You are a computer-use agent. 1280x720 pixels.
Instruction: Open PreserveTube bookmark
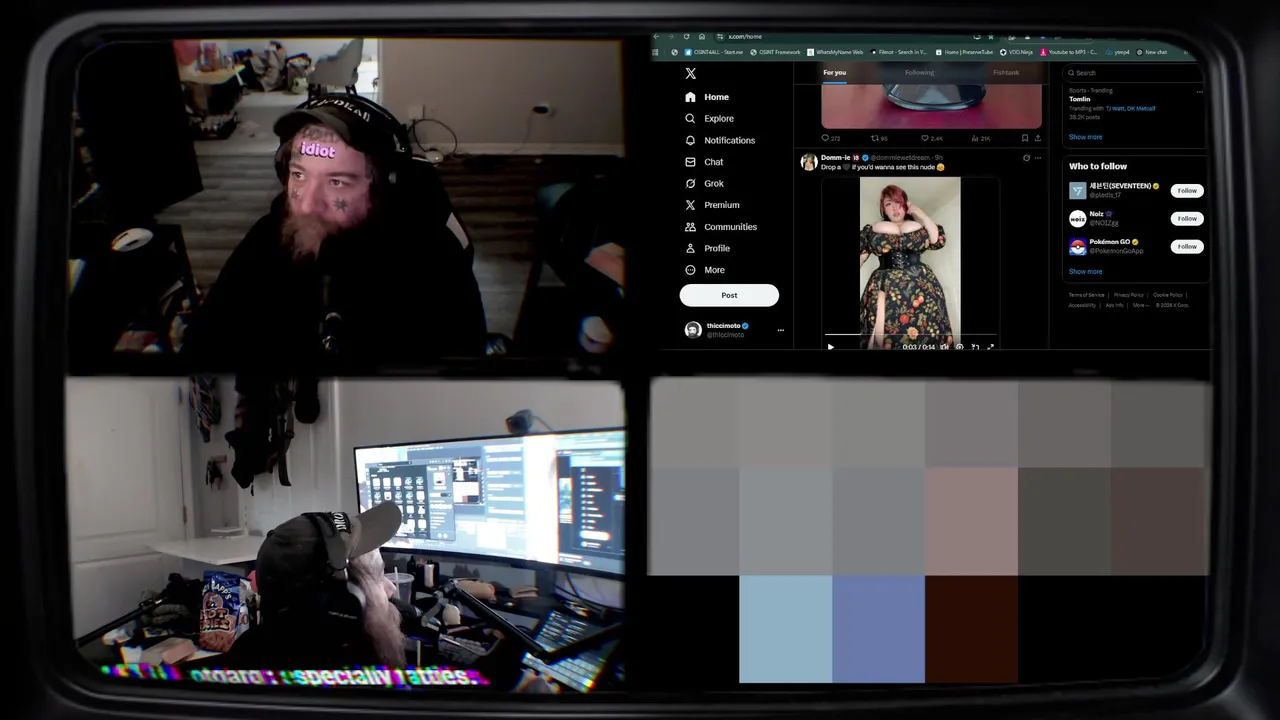pyautogui.click(x=964, y=52)
